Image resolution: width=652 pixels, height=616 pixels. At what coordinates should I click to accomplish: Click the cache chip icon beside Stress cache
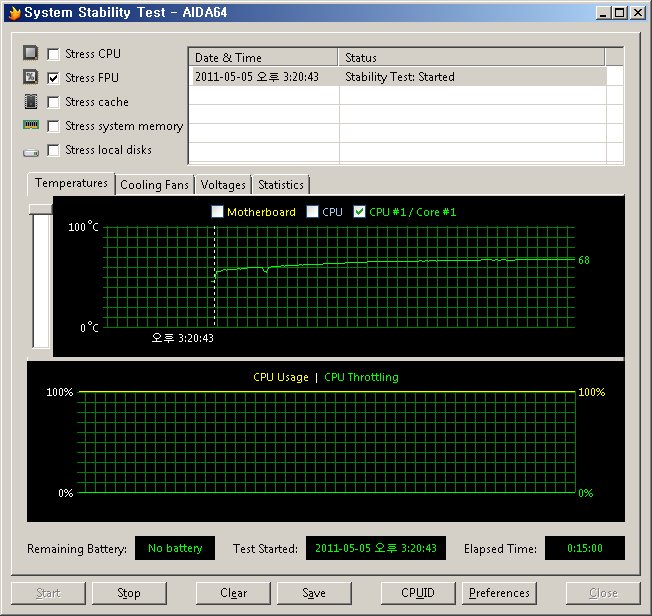(31, 101)
